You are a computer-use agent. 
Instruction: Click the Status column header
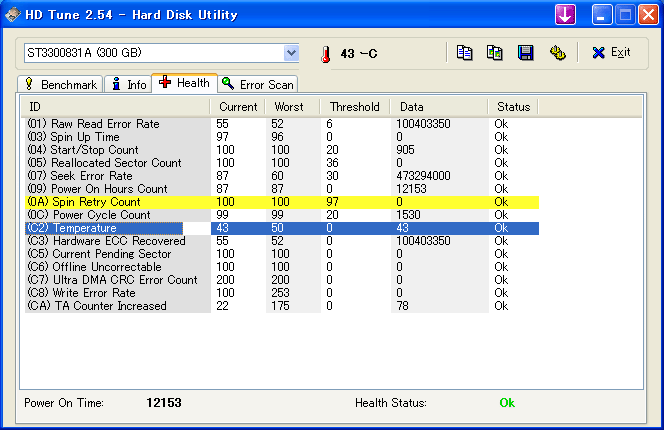pyautogui.click(x=513, y=107)
